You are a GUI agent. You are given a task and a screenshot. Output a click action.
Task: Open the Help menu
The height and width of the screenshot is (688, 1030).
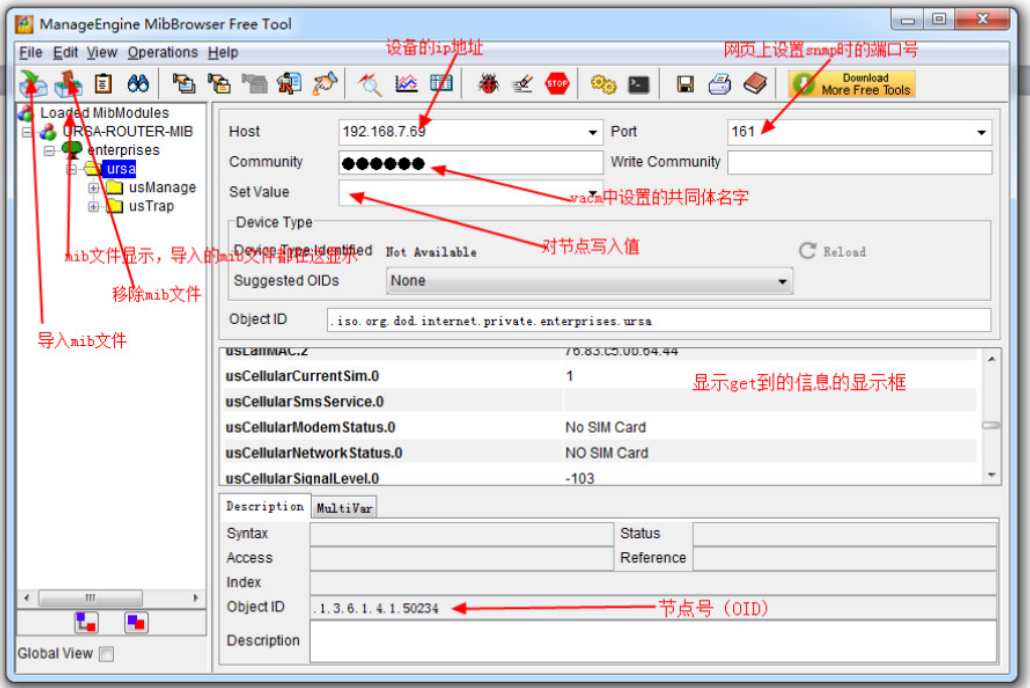click(223, 53)
